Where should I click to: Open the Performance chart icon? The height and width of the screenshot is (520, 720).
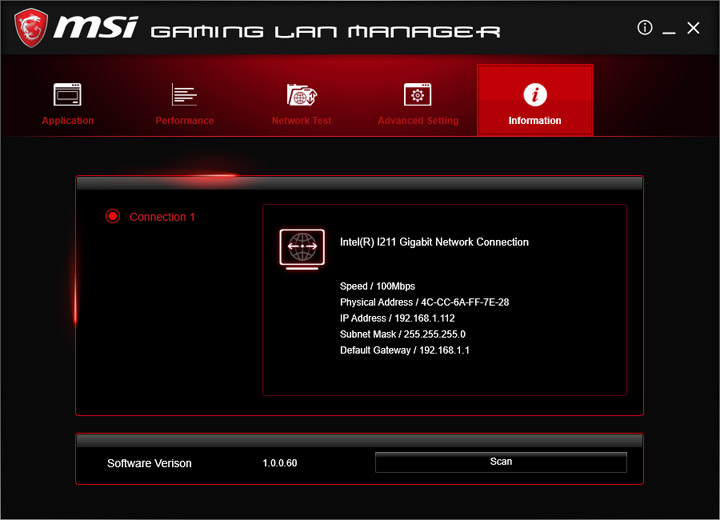click(x=184, y=94)
